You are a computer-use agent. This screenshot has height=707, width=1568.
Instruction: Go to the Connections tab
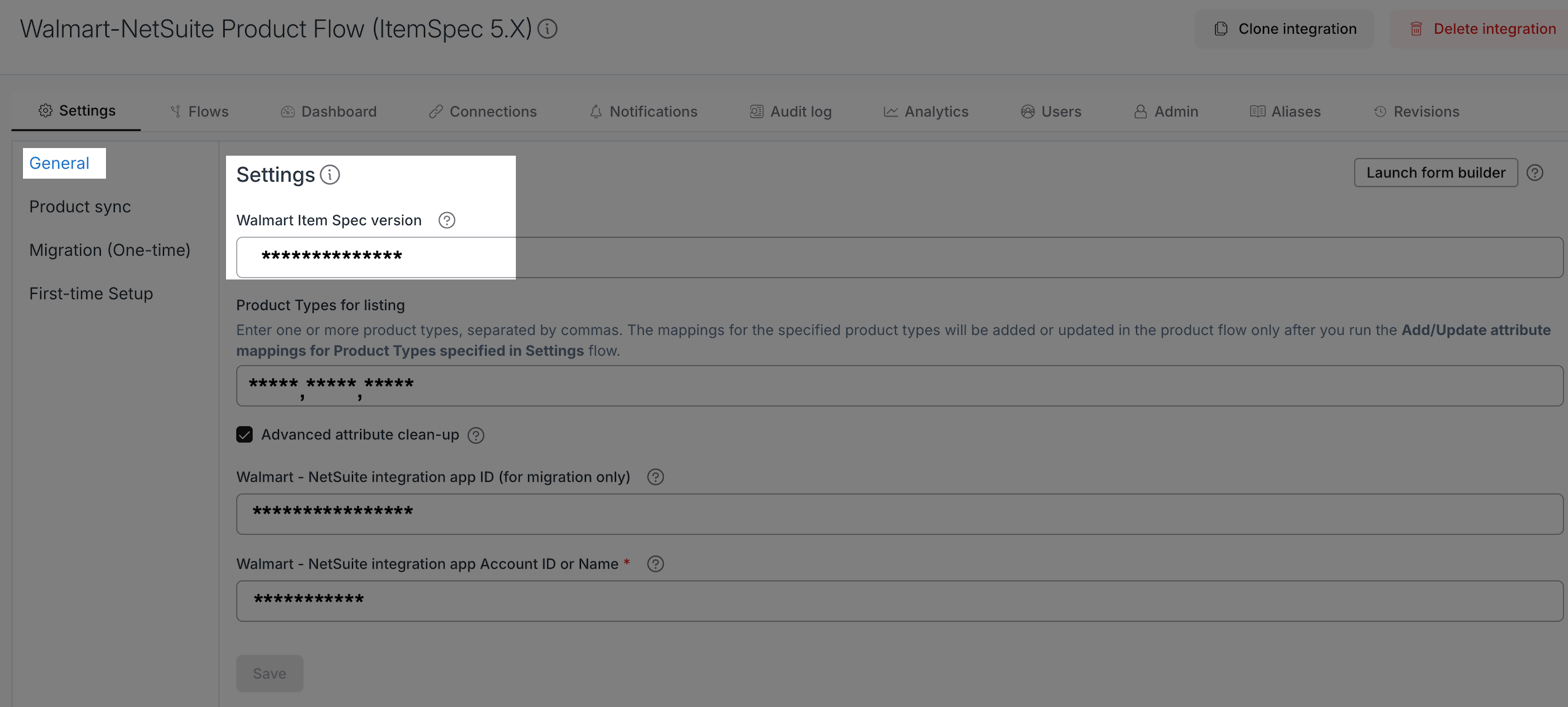[483, 112]
